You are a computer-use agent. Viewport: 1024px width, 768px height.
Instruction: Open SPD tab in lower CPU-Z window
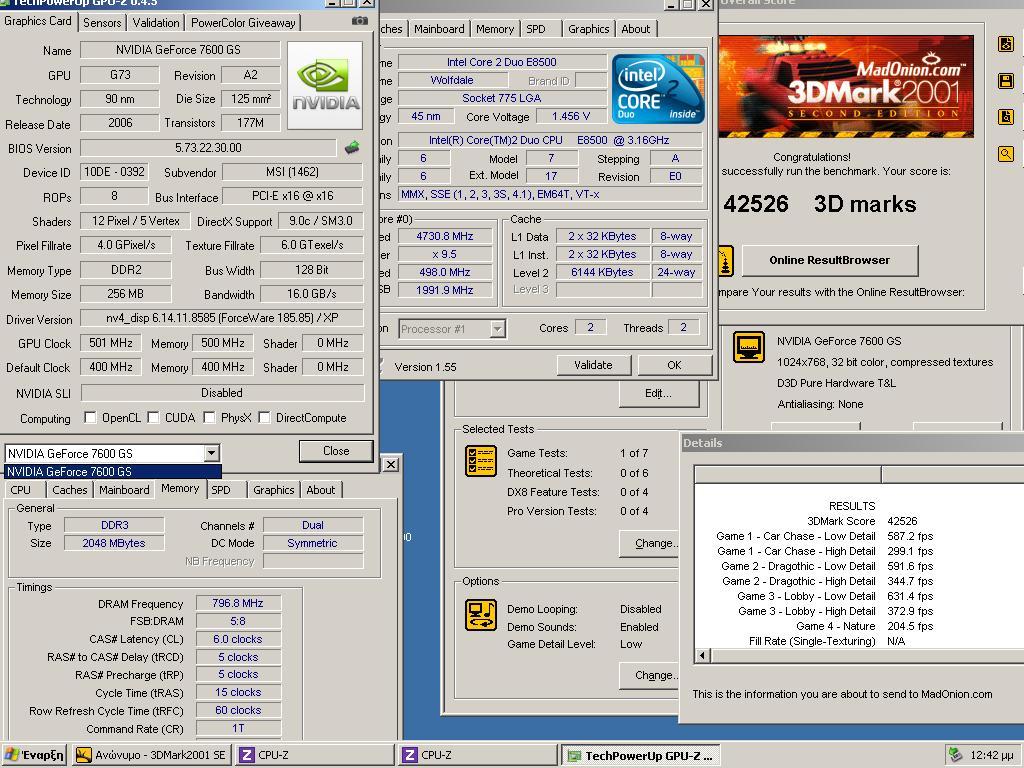pos(221,490)
